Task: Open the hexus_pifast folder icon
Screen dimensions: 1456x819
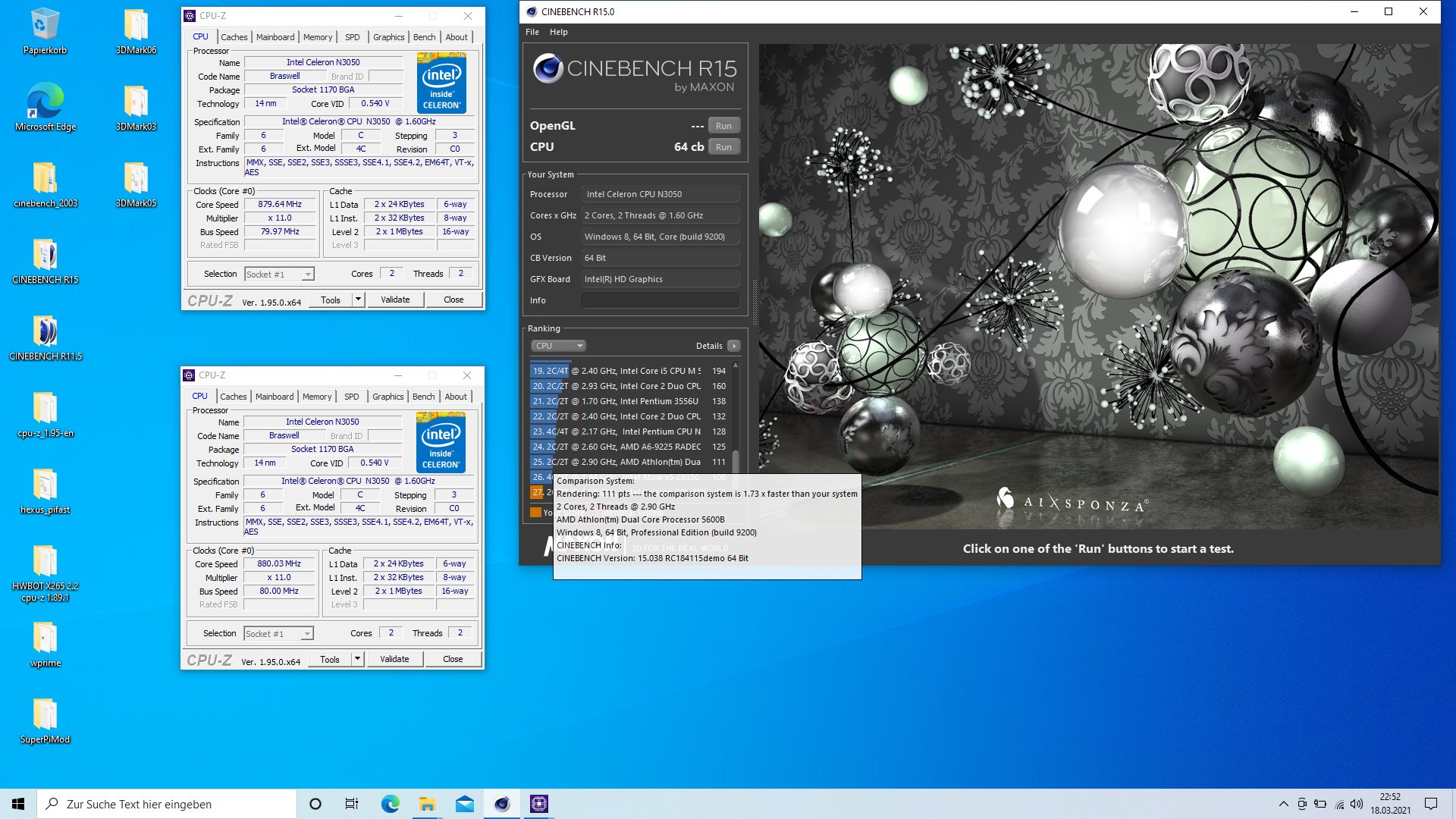Action: click(x=45, y=491)
